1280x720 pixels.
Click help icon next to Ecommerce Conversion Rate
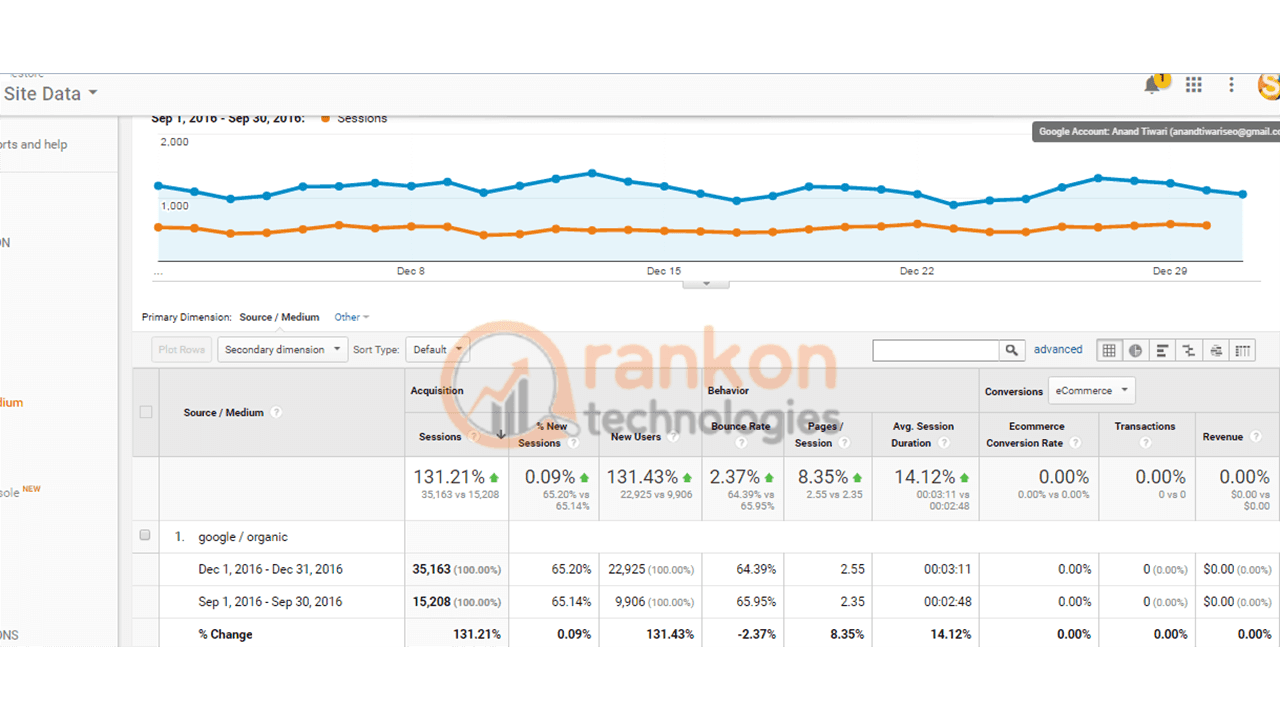click(1074, 443)
